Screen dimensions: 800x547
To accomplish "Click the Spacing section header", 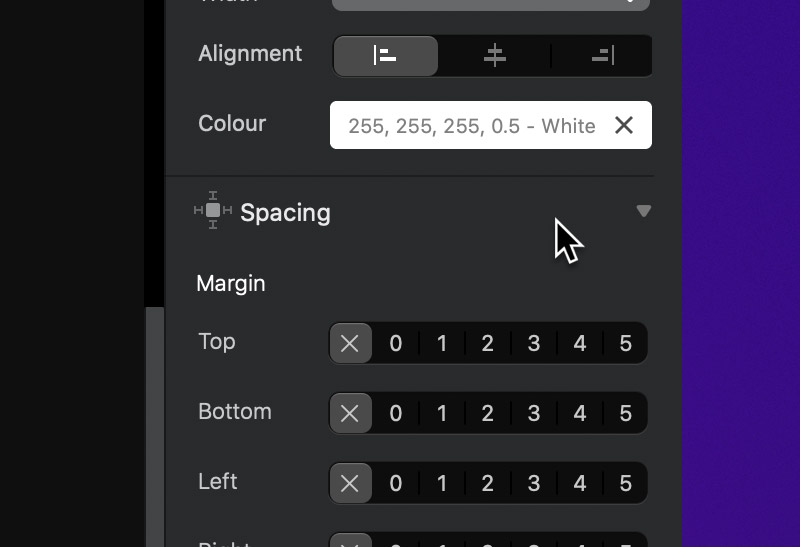I will 422,212.
